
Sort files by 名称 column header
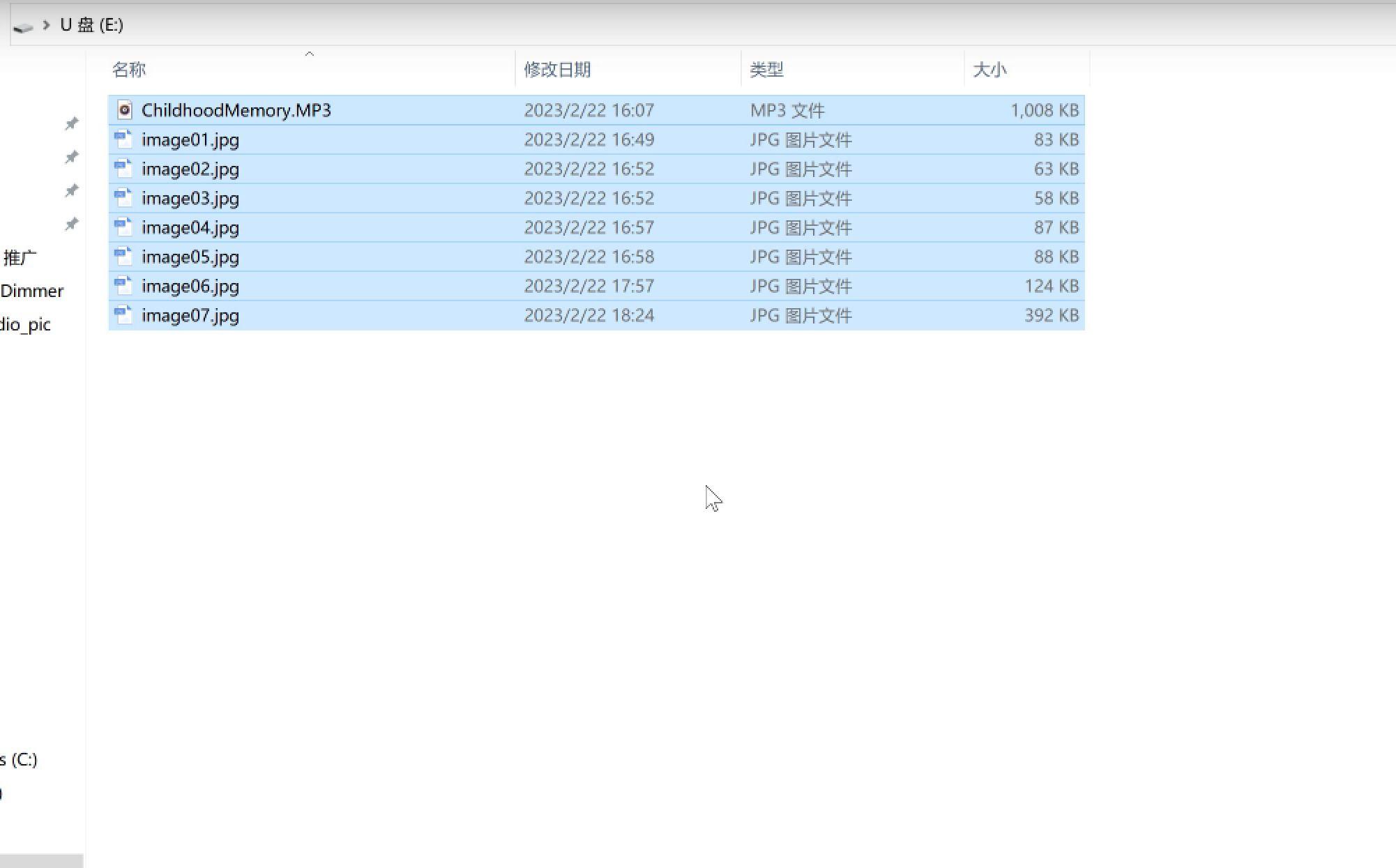[129, 70]
